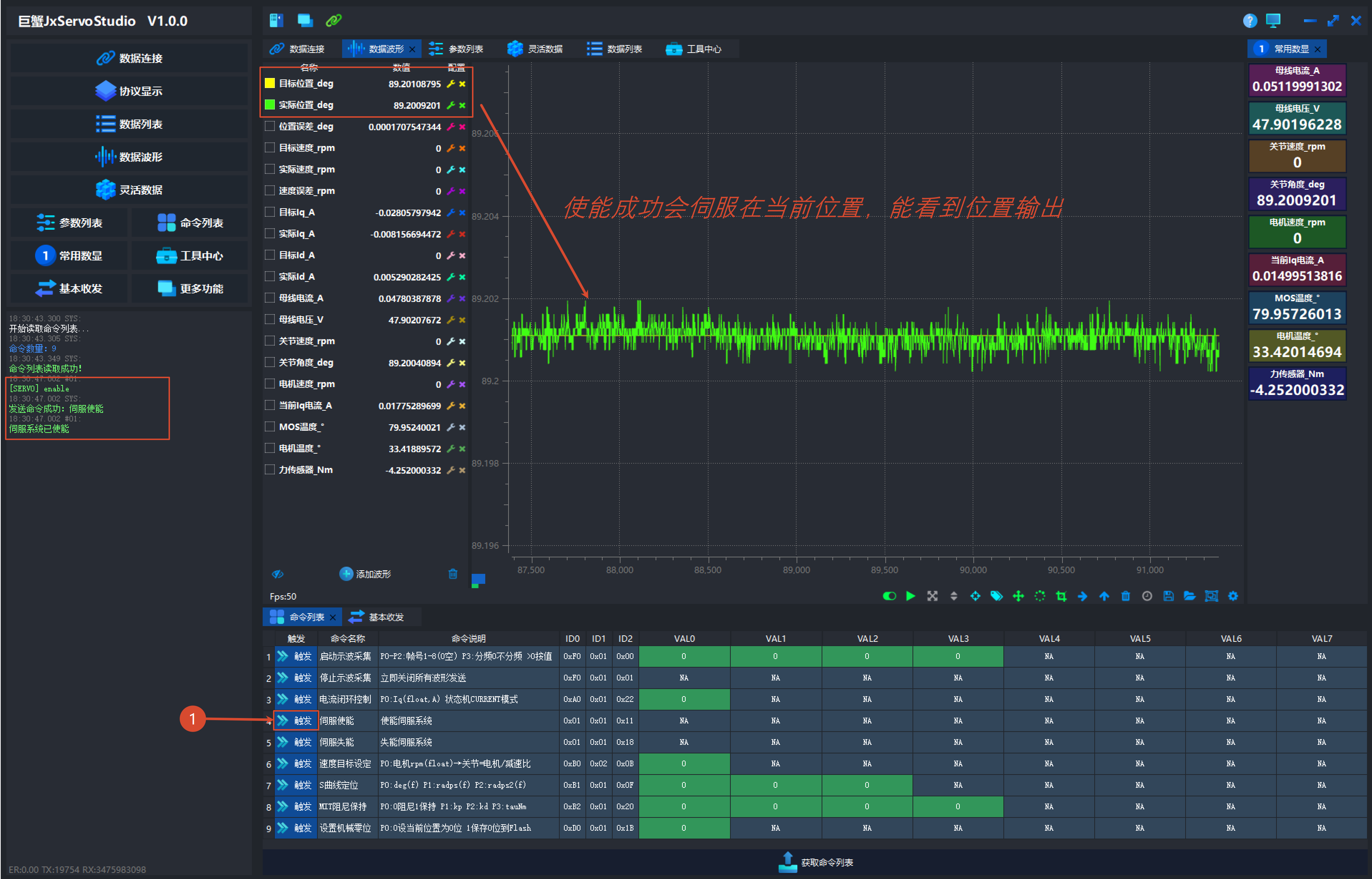Check the 目标Iq_A checkbox

point(270,212)
